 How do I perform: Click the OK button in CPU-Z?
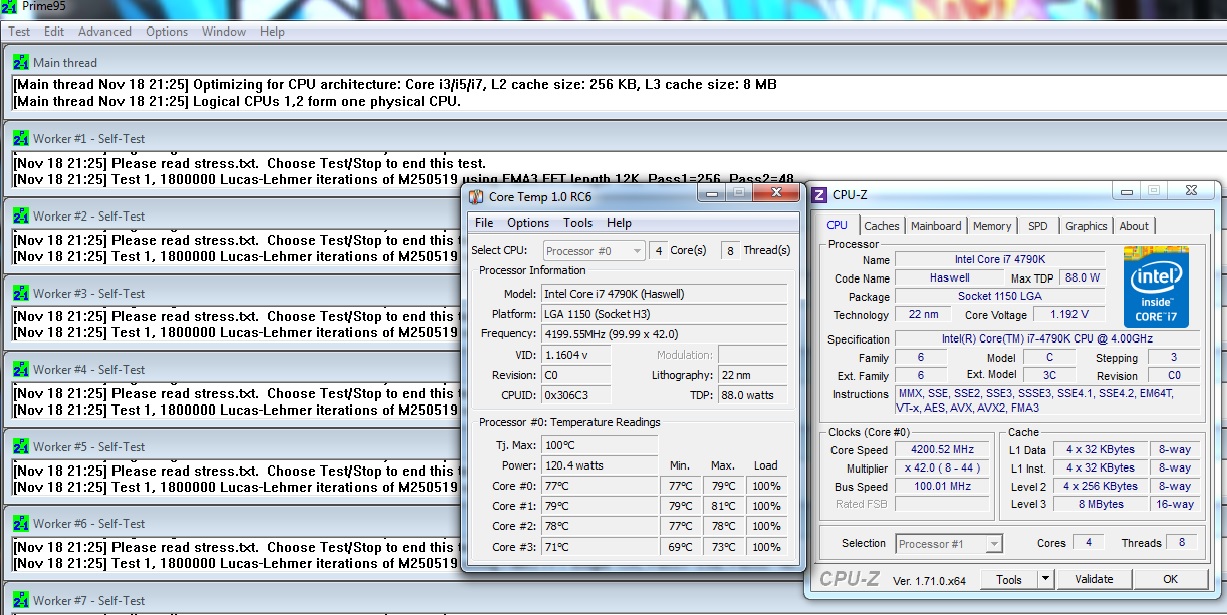(1170, 579)
